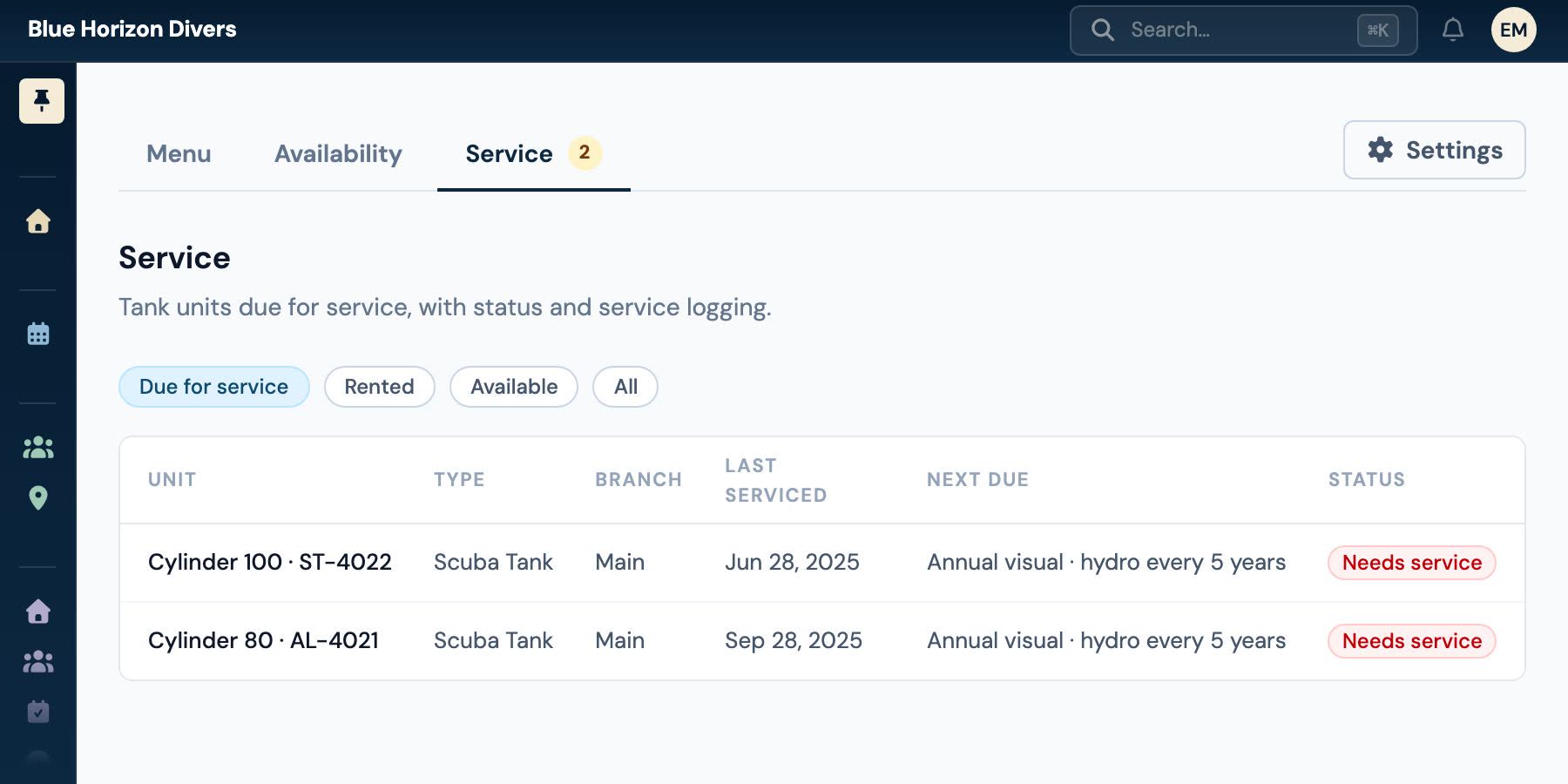The width and height of the screenshot is (1568, 784).
Task: Click the UNIT column header
Action: (172, 480)
